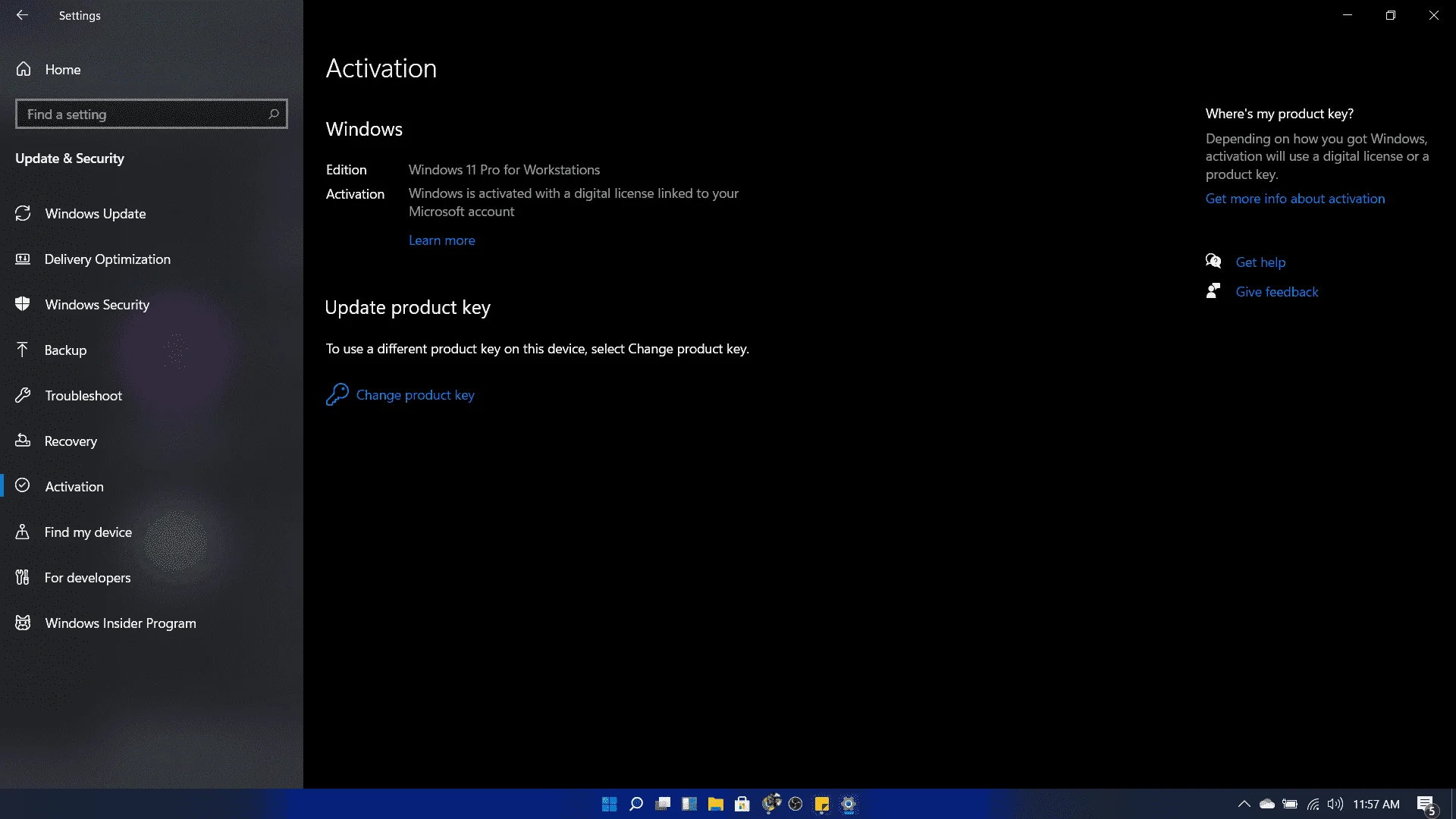Open Task View from the taskbar
This screenshot has height=819, width=1456.
pos(664,804)
